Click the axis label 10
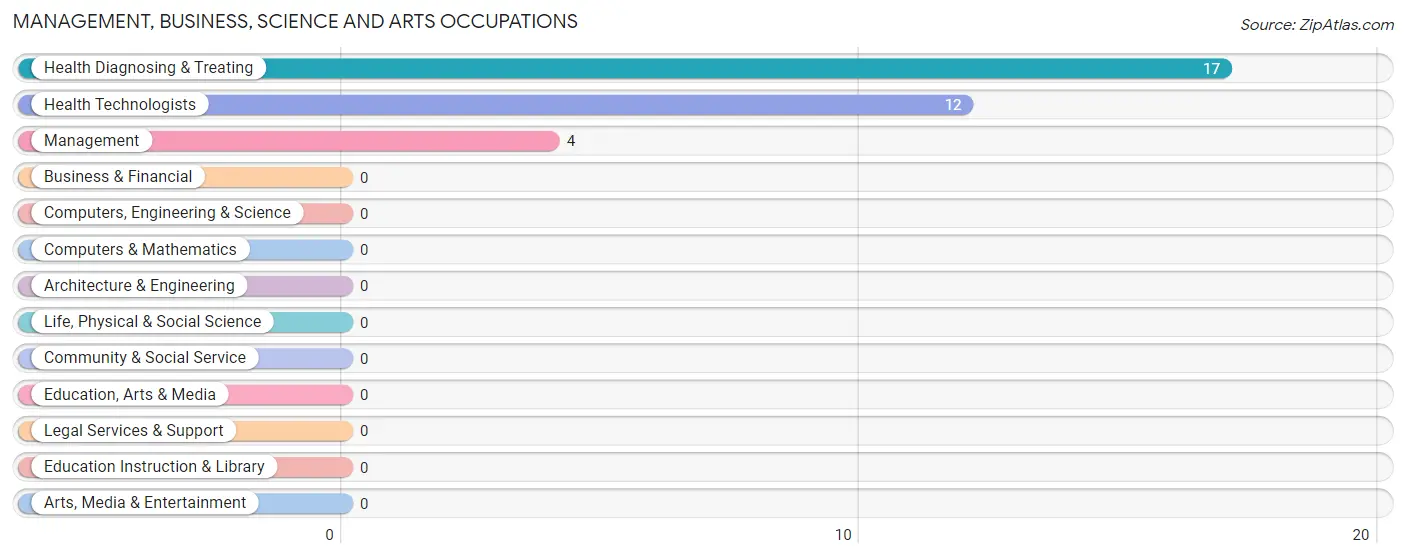Image resolution: width=1406 pixels, height=558 pixels. [844, 535]
